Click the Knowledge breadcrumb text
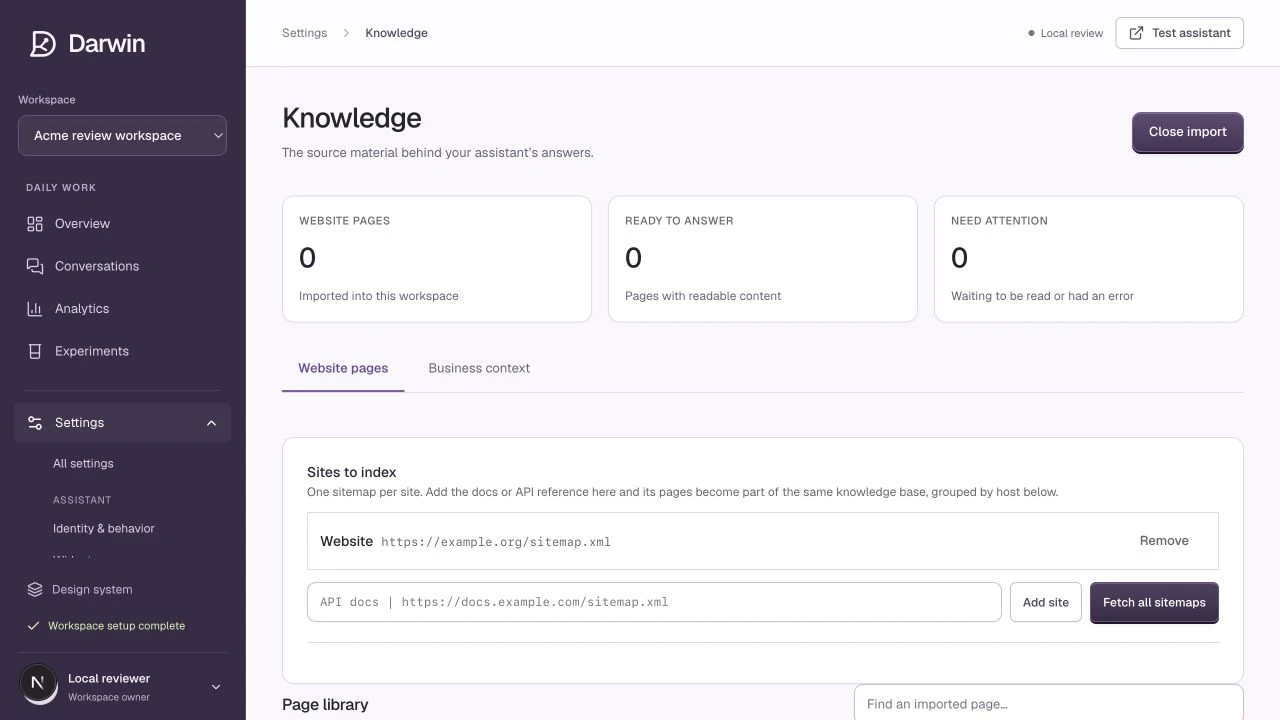This screenshot has width=1280, height=720. click(x=396, y=33)
